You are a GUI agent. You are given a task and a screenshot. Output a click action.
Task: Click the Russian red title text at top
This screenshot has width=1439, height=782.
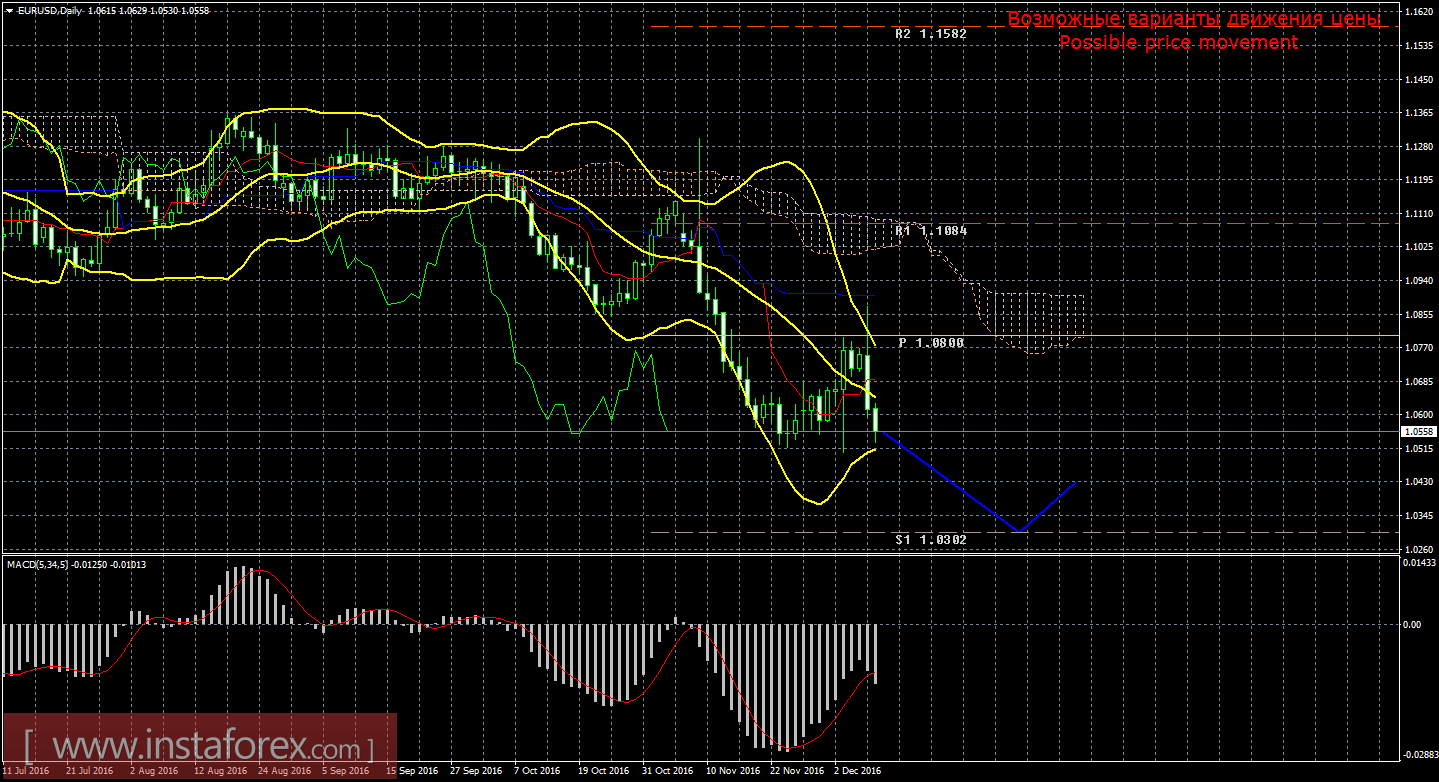coord(1194,20)
